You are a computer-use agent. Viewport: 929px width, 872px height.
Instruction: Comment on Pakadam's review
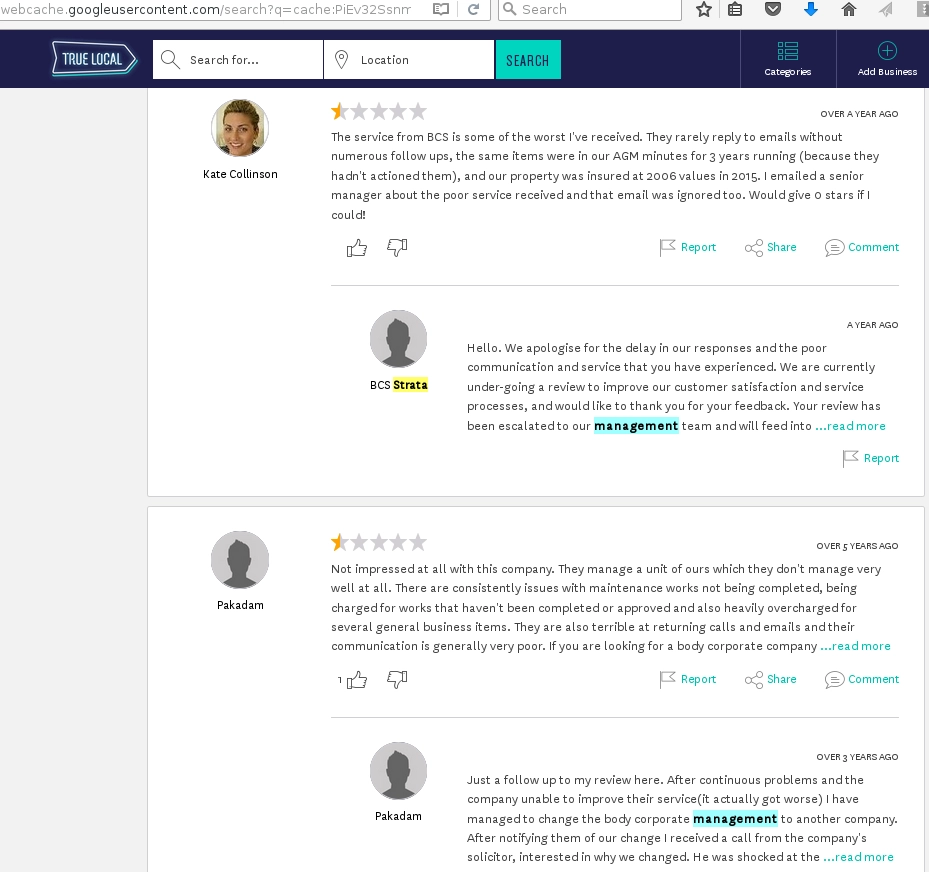[862, 679]
